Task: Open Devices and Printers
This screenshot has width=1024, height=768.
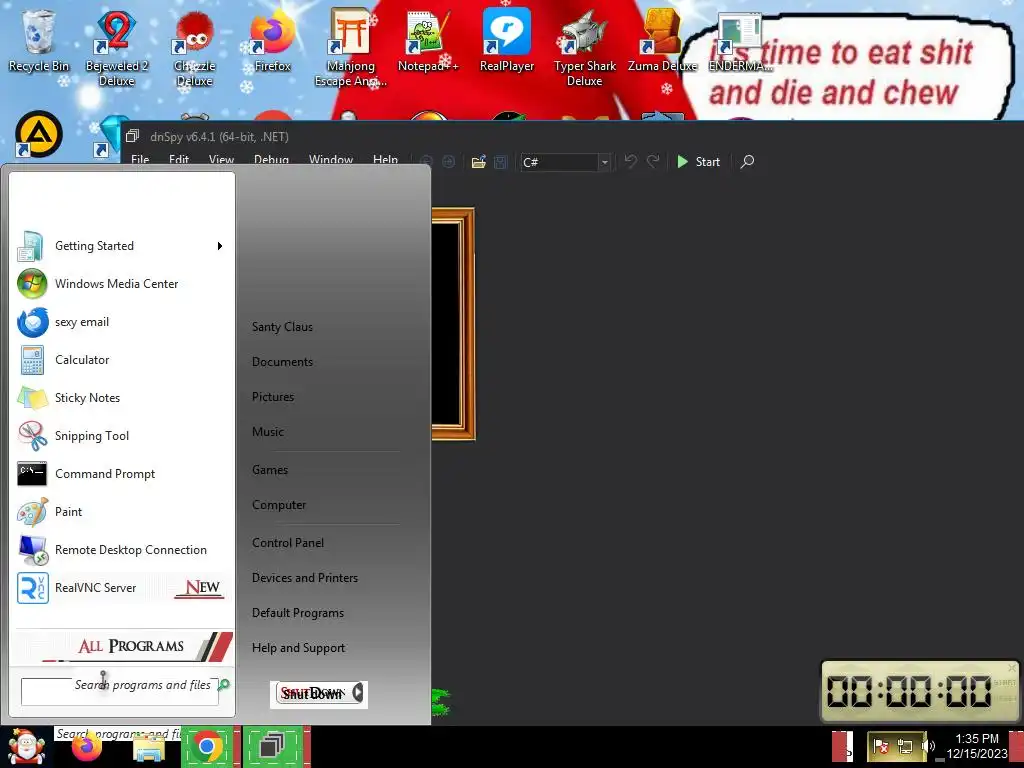Action: (305, 578)
